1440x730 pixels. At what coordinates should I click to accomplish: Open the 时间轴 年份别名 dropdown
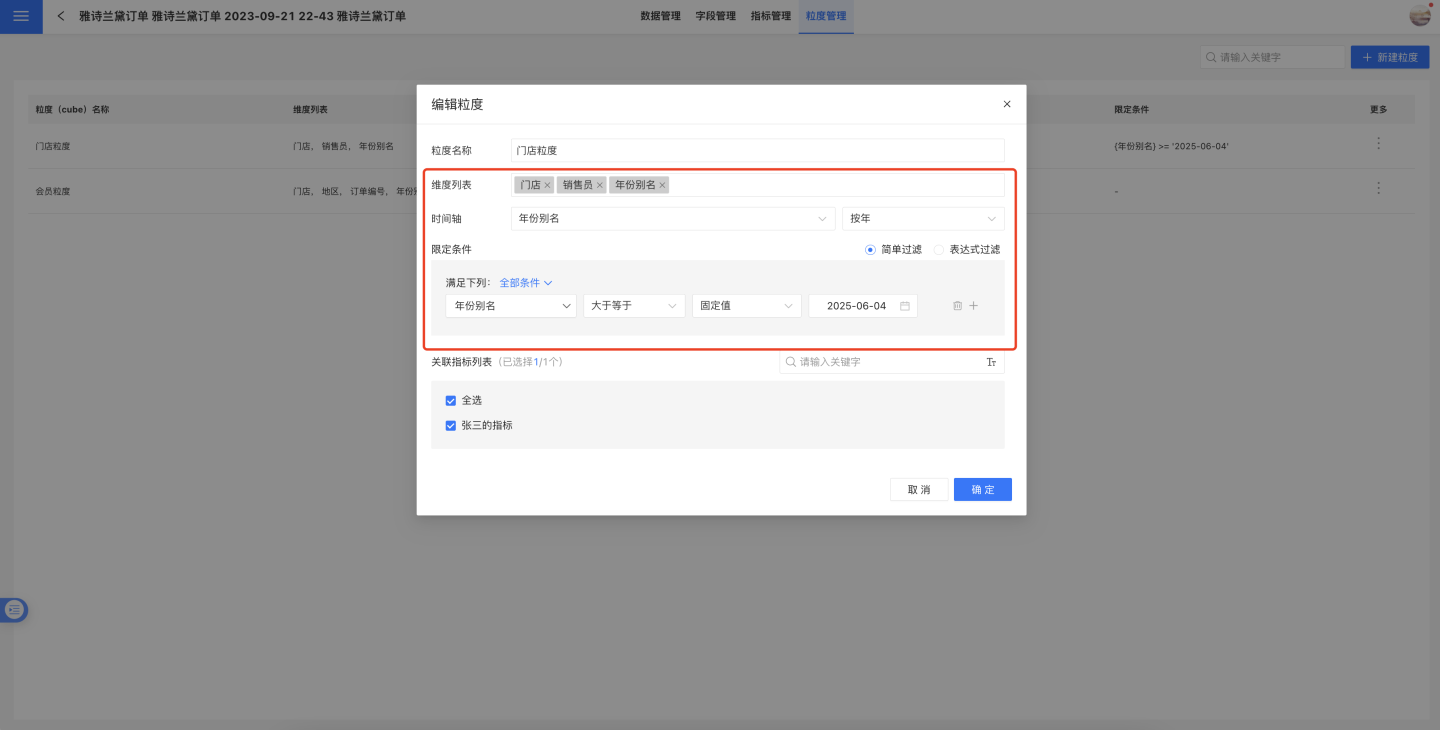[672, 218]
